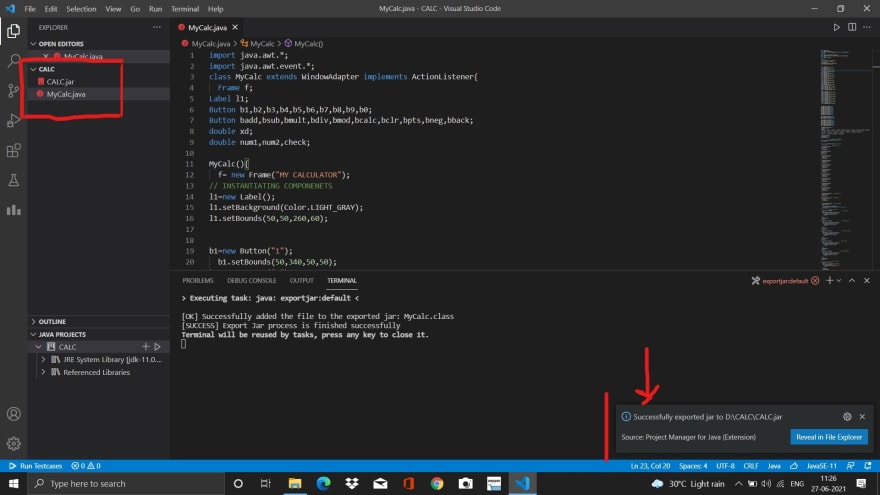Add a library to CALC Java project

145,347
